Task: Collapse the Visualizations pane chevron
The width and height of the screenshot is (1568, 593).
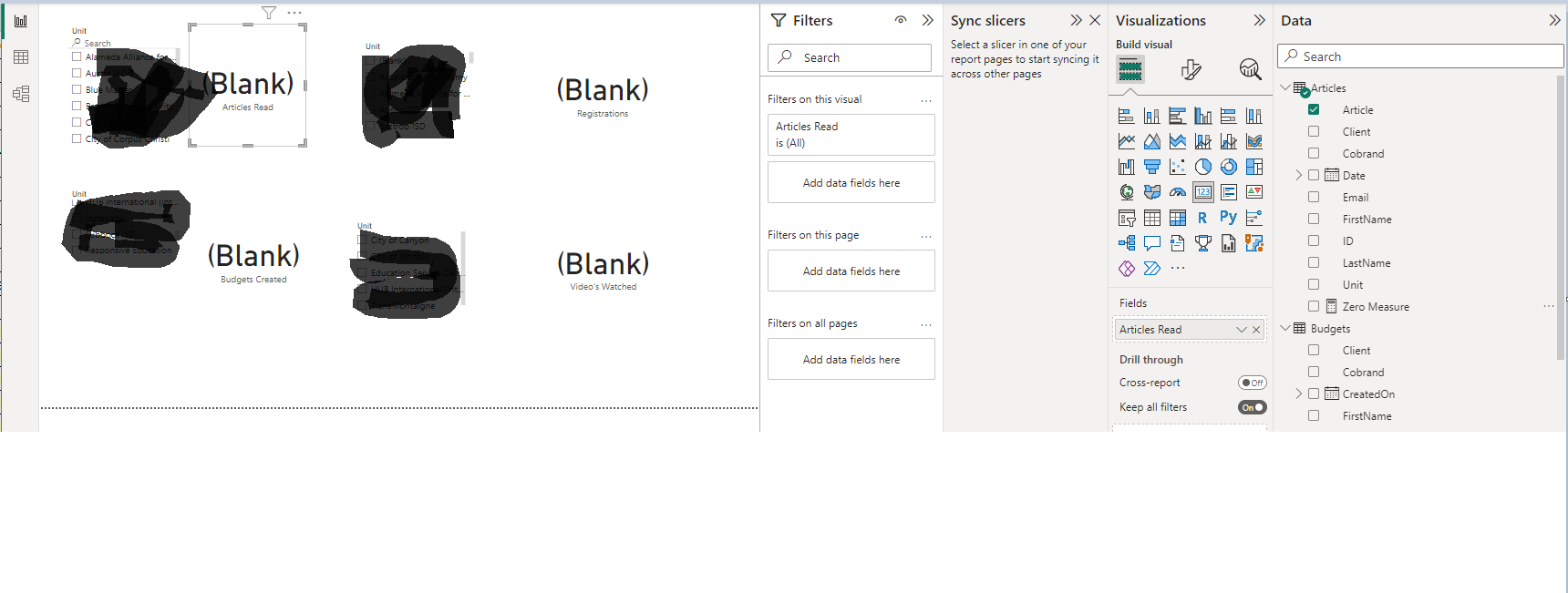Action: pyautogui.click(x=1259, y=20)
